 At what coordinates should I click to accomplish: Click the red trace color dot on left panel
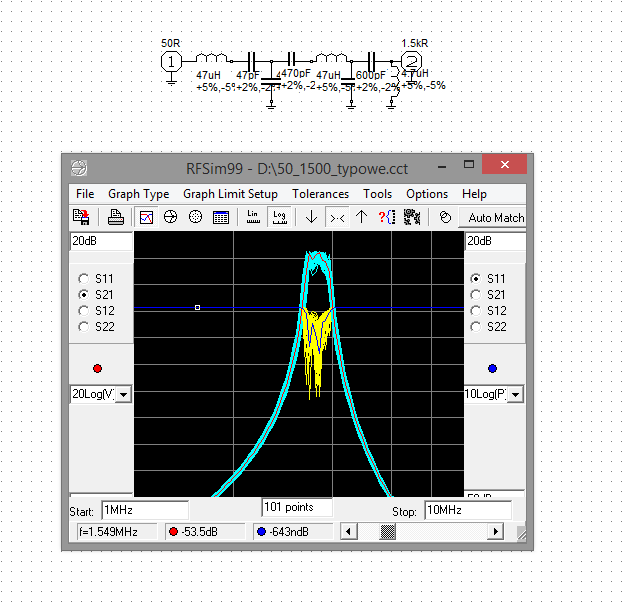tap(97, 368)
